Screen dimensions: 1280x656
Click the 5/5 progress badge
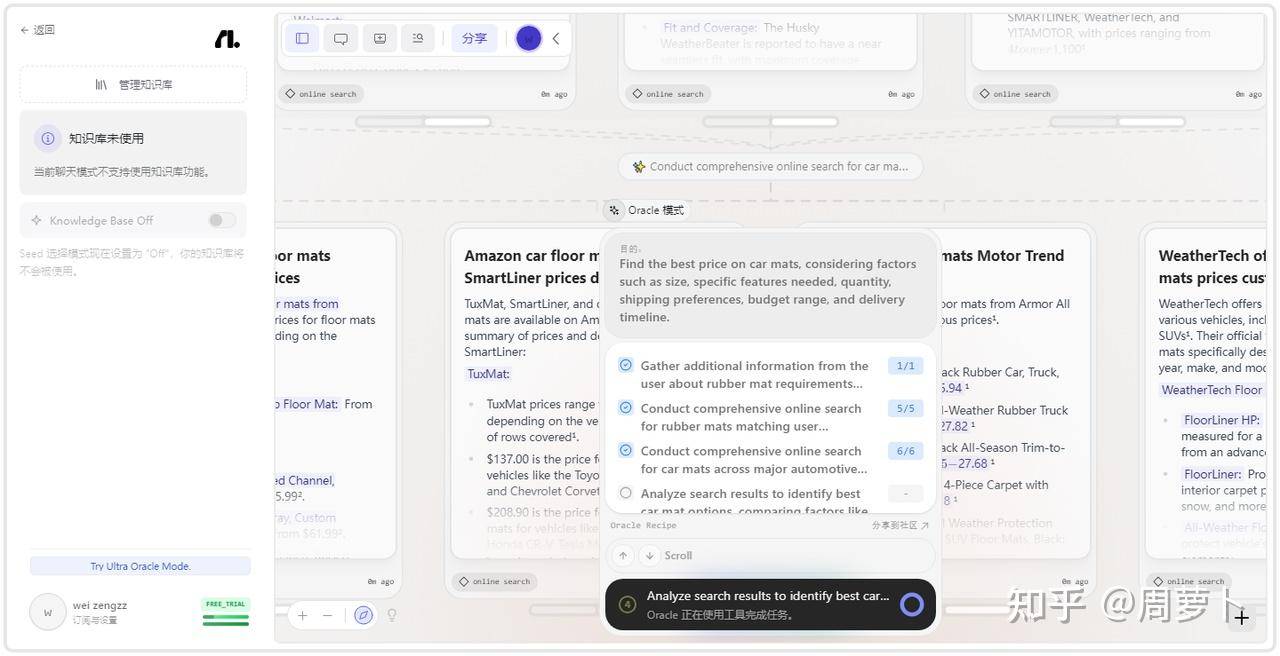(905, 408)
